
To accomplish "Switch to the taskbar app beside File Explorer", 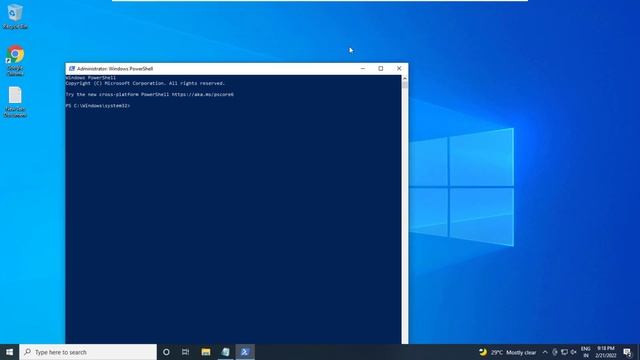I will (x=225, y=352).
